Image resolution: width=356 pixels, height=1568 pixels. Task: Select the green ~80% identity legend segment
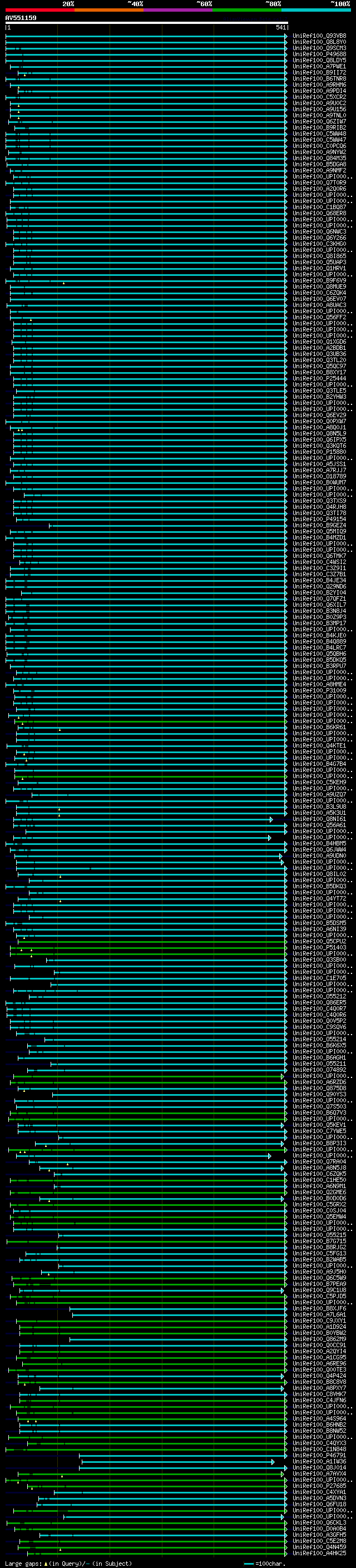click(x=247, y=10)
